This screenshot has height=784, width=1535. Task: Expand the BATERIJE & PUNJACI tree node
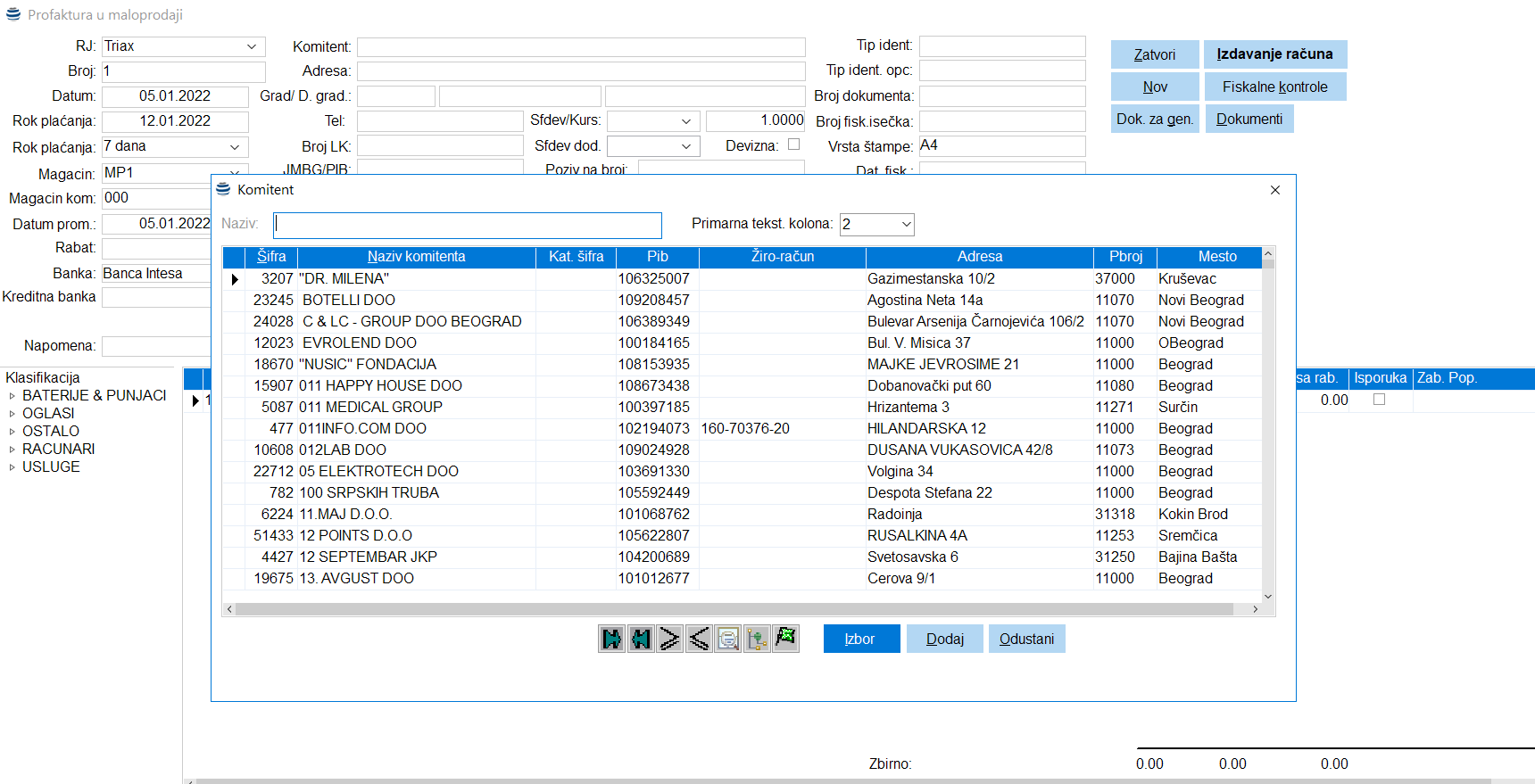click(x=12, y=396)
